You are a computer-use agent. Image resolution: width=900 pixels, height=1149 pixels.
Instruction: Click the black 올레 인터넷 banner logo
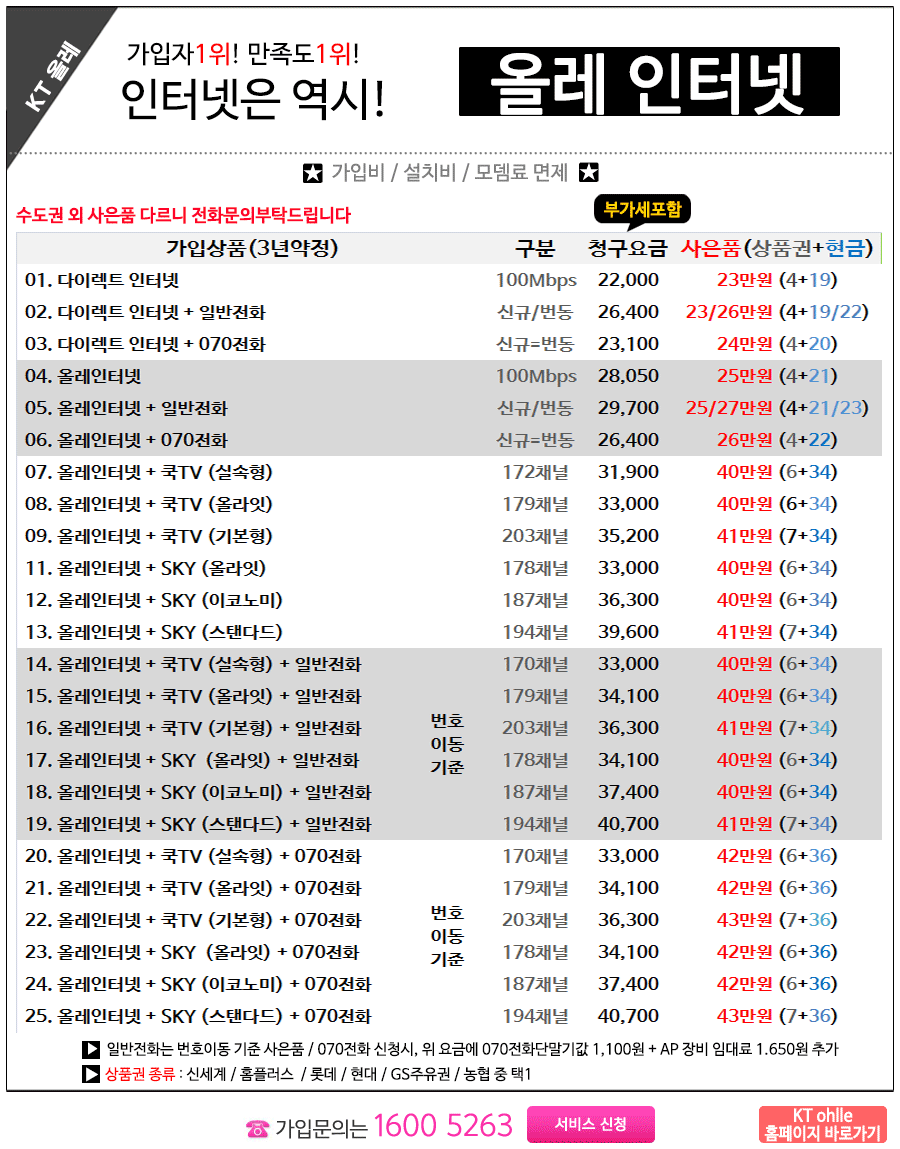[649, 81]
